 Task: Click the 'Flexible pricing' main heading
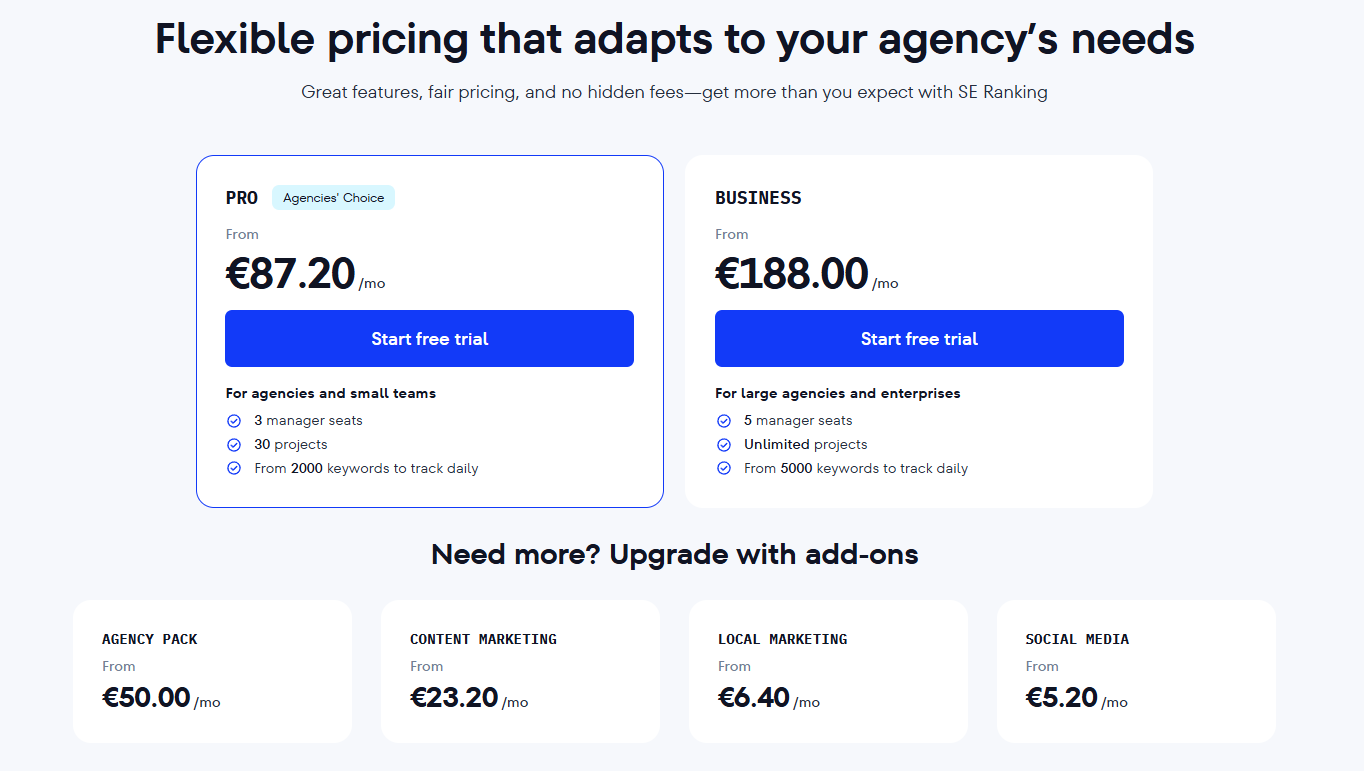(675, 40)
